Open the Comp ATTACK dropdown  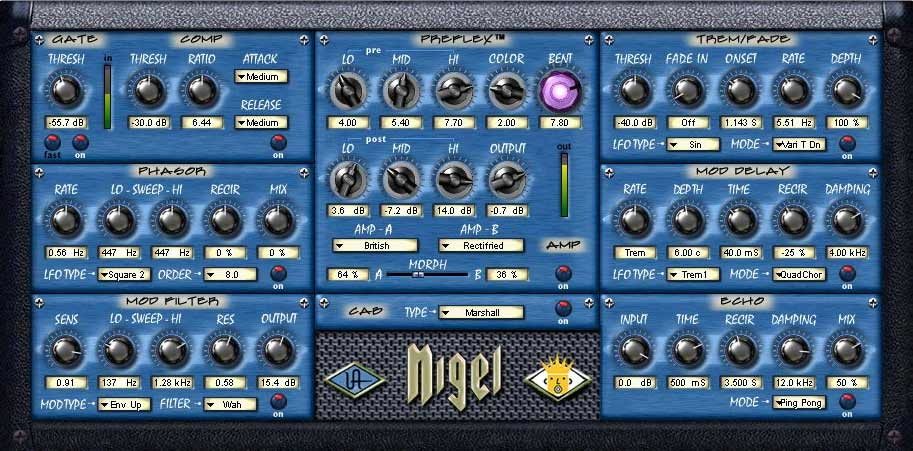pyautogui.click(x=261, y=77)
